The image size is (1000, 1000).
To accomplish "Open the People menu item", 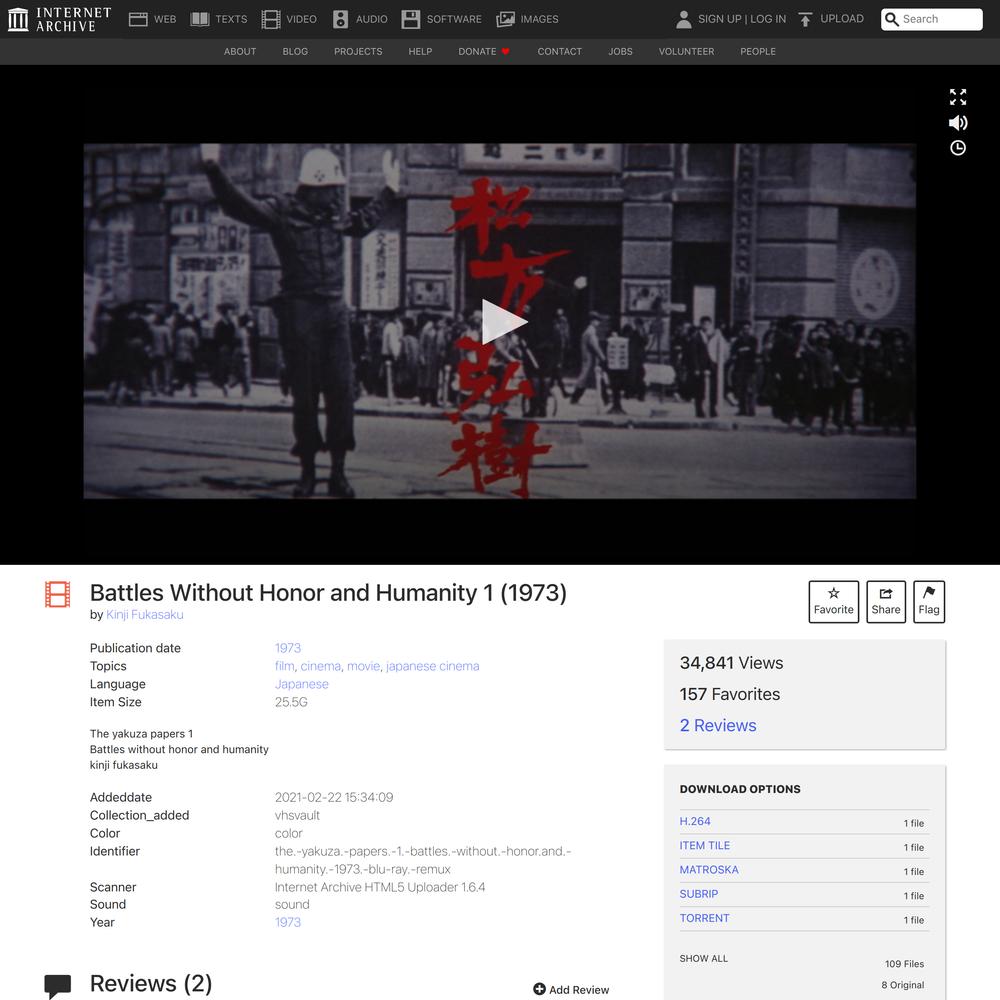I will pyautogui.click(x=758, y=52).
